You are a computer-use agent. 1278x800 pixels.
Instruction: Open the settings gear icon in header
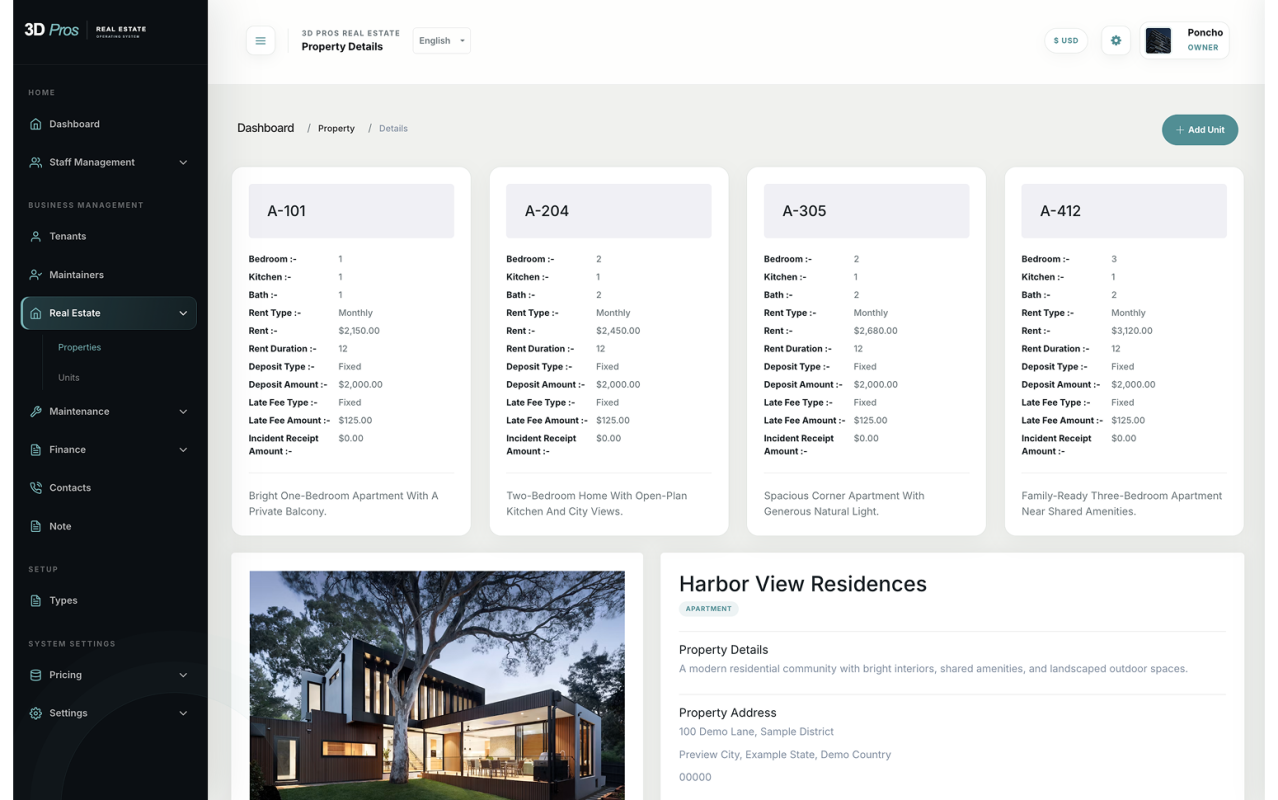click(x=1116, y=41)
